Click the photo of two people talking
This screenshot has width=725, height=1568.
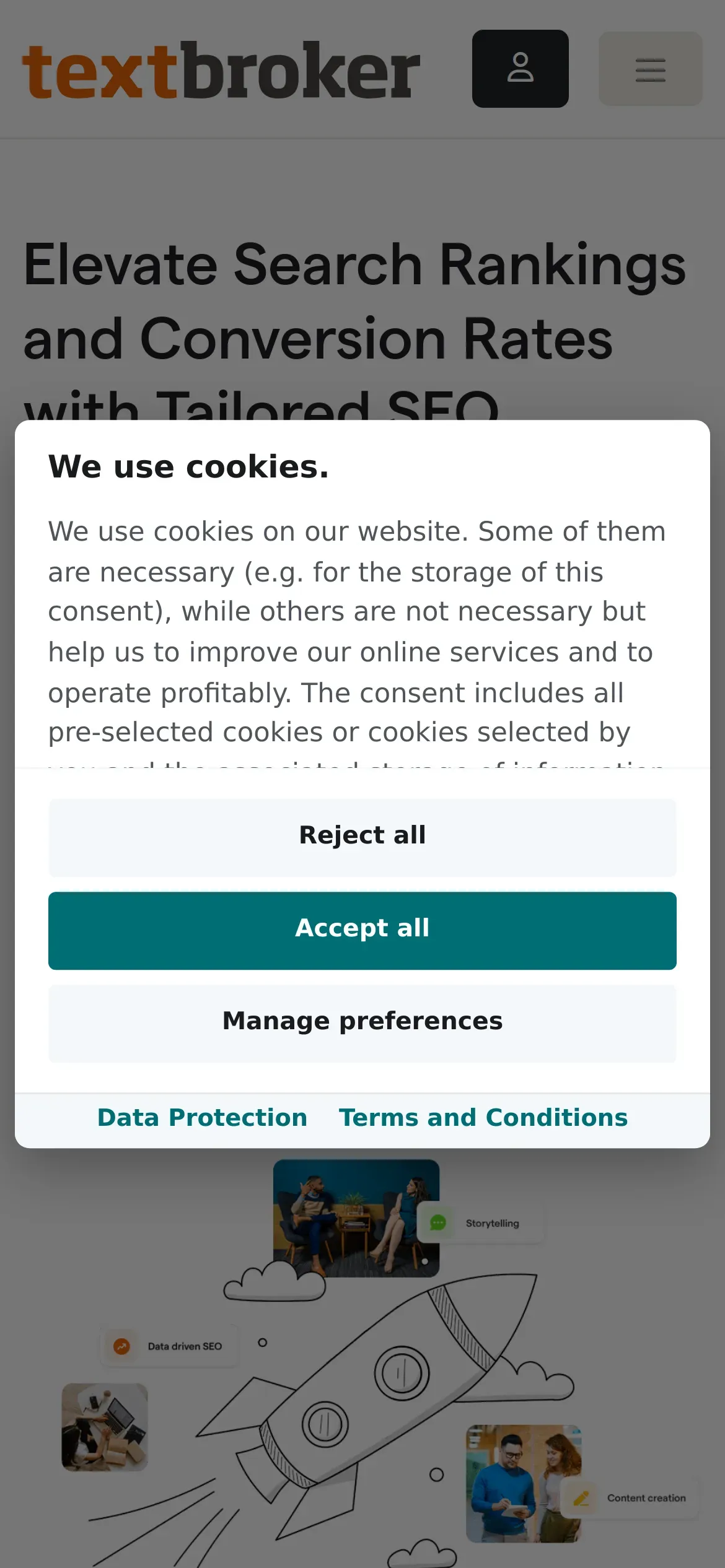[x=356, y=1216]
